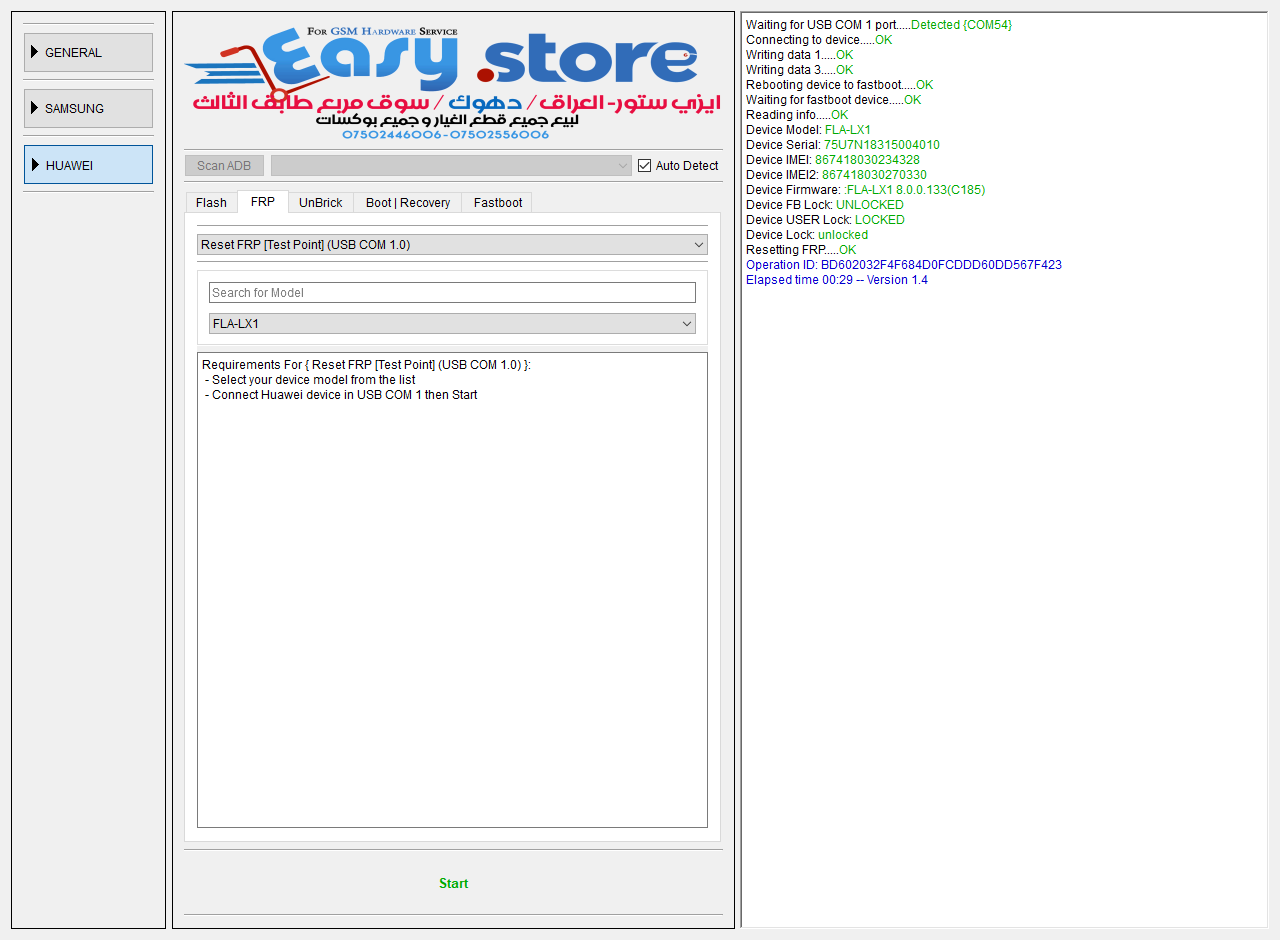Click the 'Device IMEI2: 867418030270330' log line
Screen dimensions: 1280x940
[x=837, y=175]
